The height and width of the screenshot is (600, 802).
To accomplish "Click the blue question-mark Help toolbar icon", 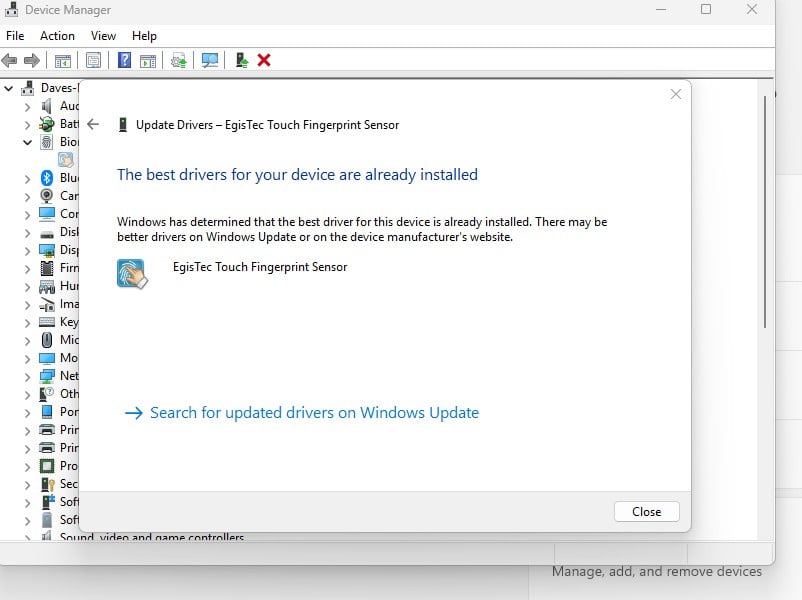I will pyautogui.click(x=124, y=60).
